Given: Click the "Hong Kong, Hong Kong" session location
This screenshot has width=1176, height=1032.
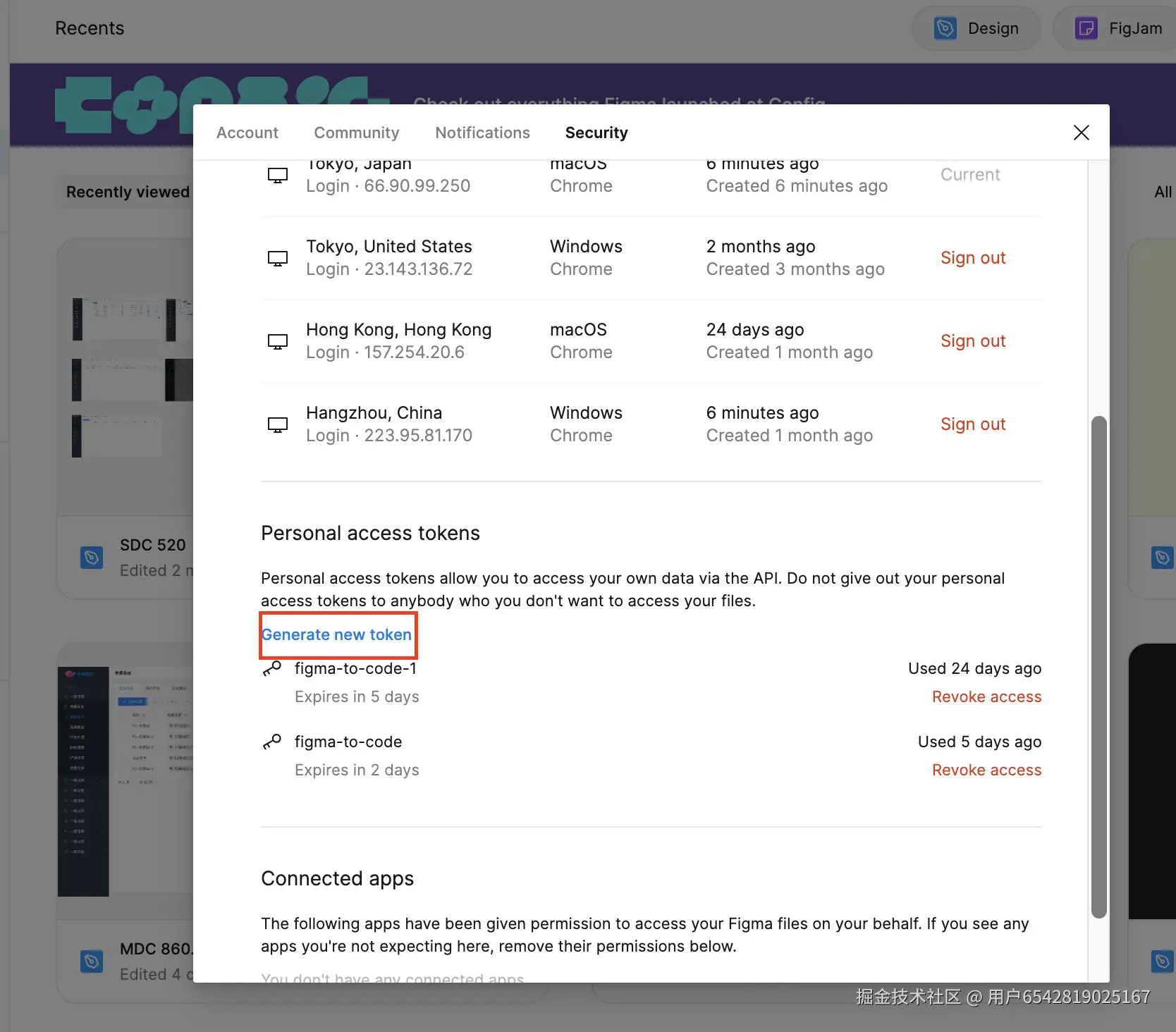Looking at the screenshot, I should [399, 330].
